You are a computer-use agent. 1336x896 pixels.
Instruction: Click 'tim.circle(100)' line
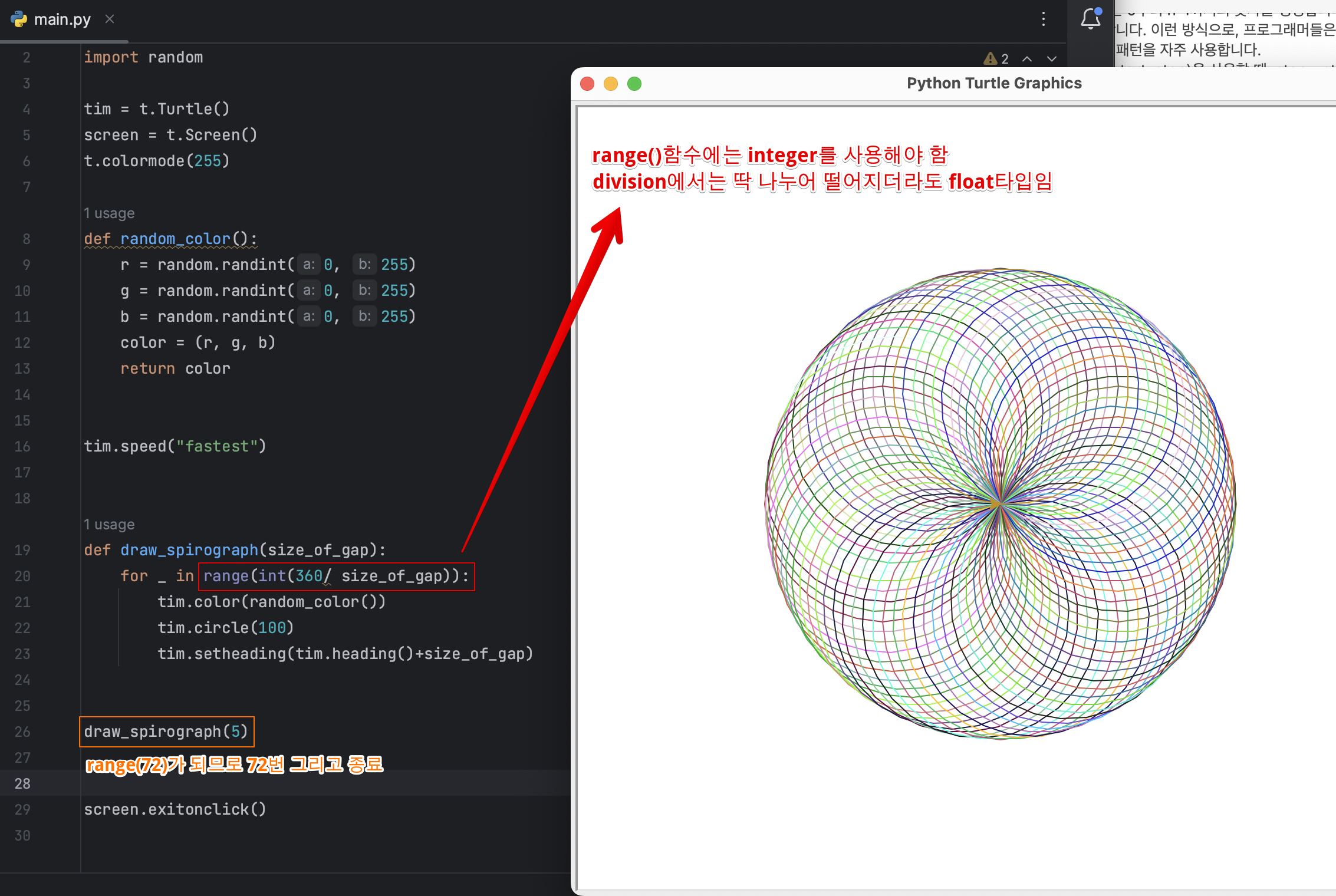(x=226, y=628)
